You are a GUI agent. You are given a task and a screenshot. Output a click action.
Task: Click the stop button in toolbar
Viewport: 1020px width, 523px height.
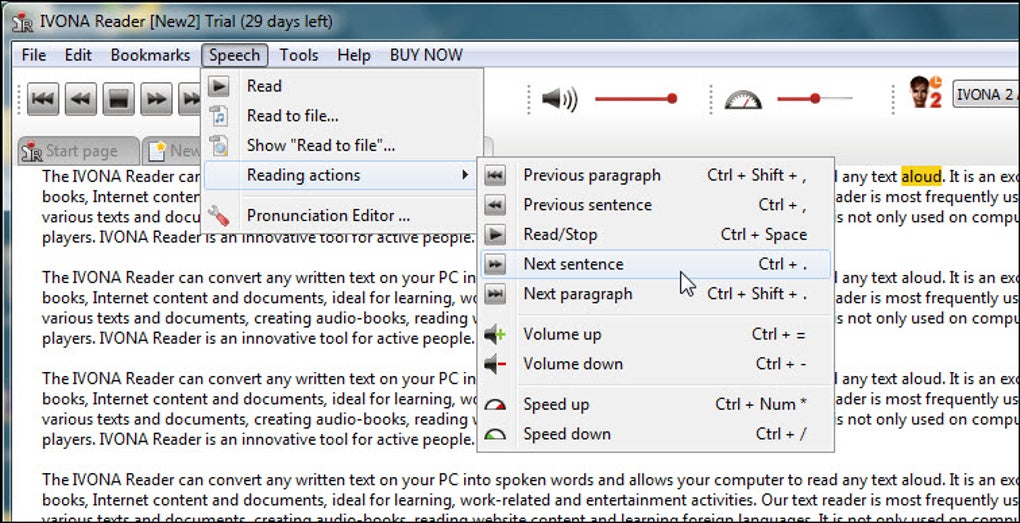[x=118, y=99]
